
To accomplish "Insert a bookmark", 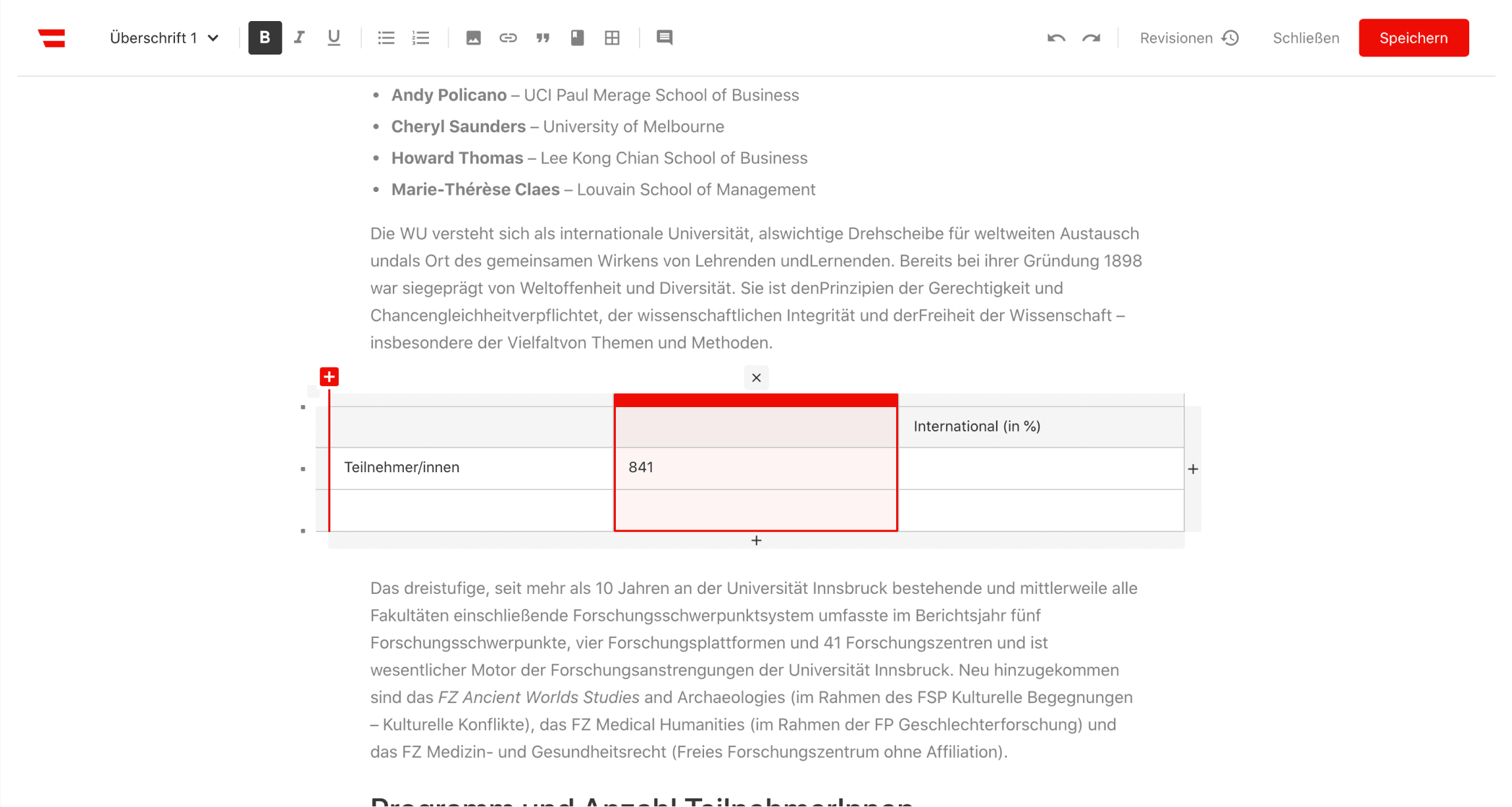I will pos(578,37).
